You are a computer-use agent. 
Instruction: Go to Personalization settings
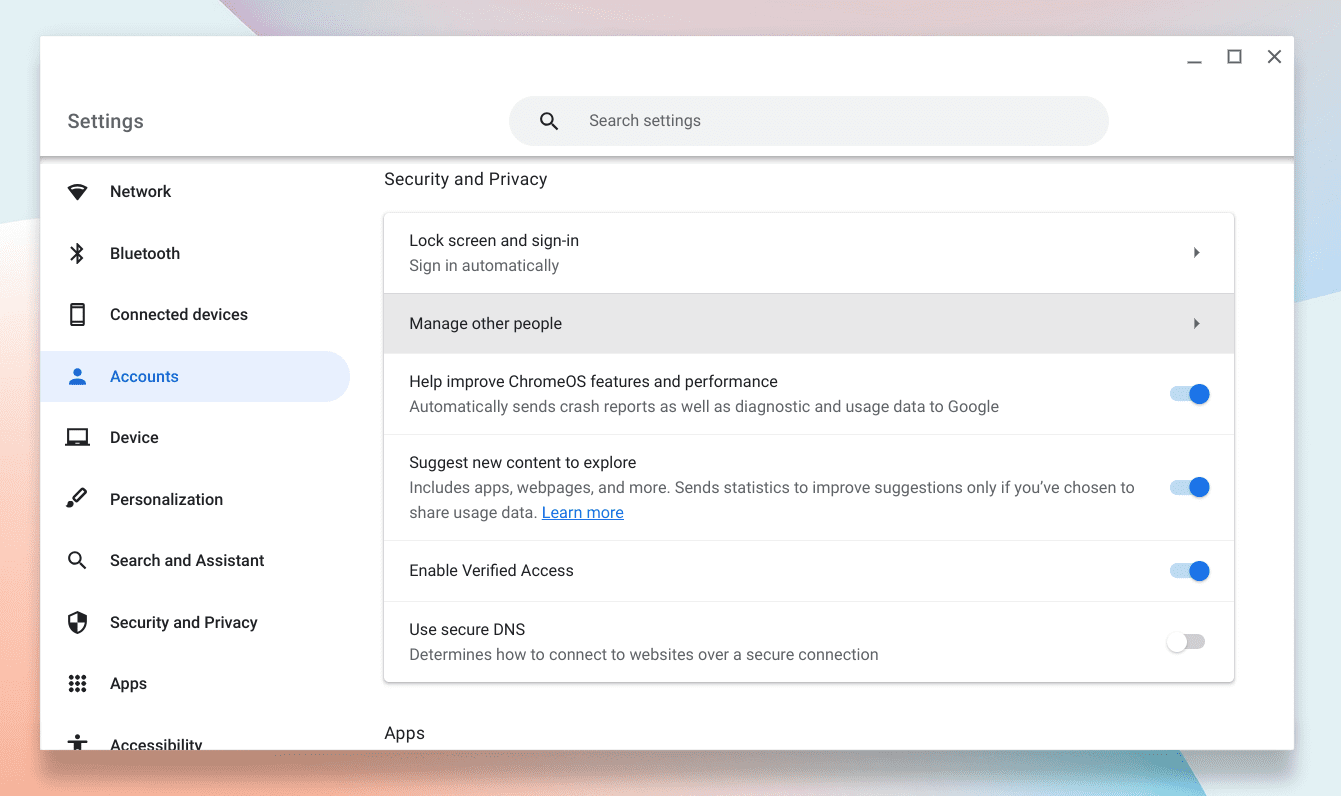(x=195, y=499)
